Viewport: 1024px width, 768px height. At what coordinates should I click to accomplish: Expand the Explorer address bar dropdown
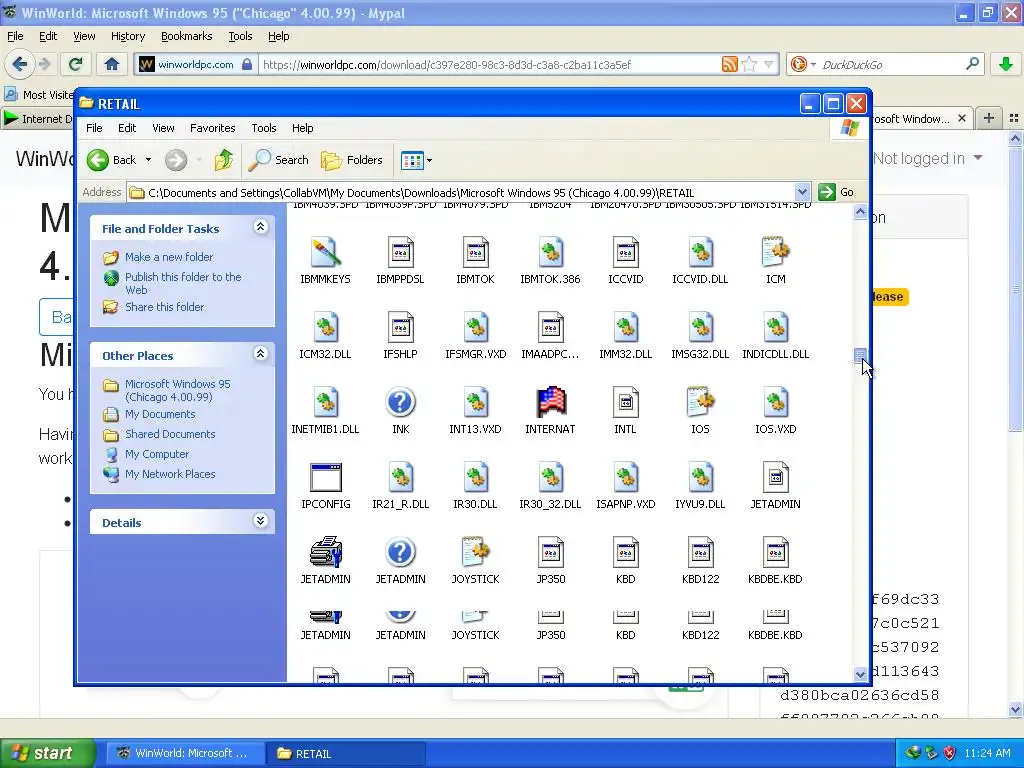(802, 192)
